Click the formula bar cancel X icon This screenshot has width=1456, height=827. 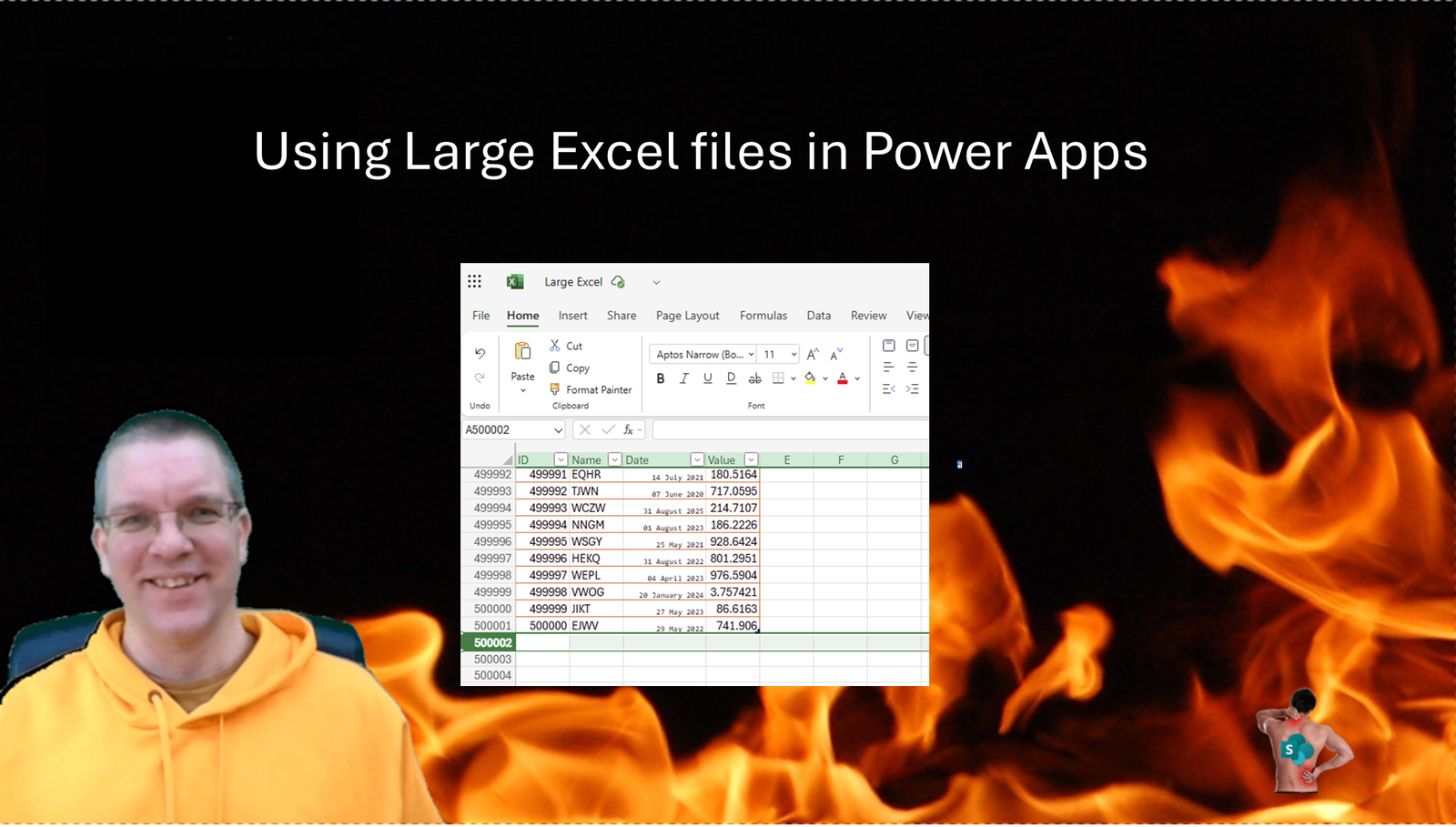point(585,429)
